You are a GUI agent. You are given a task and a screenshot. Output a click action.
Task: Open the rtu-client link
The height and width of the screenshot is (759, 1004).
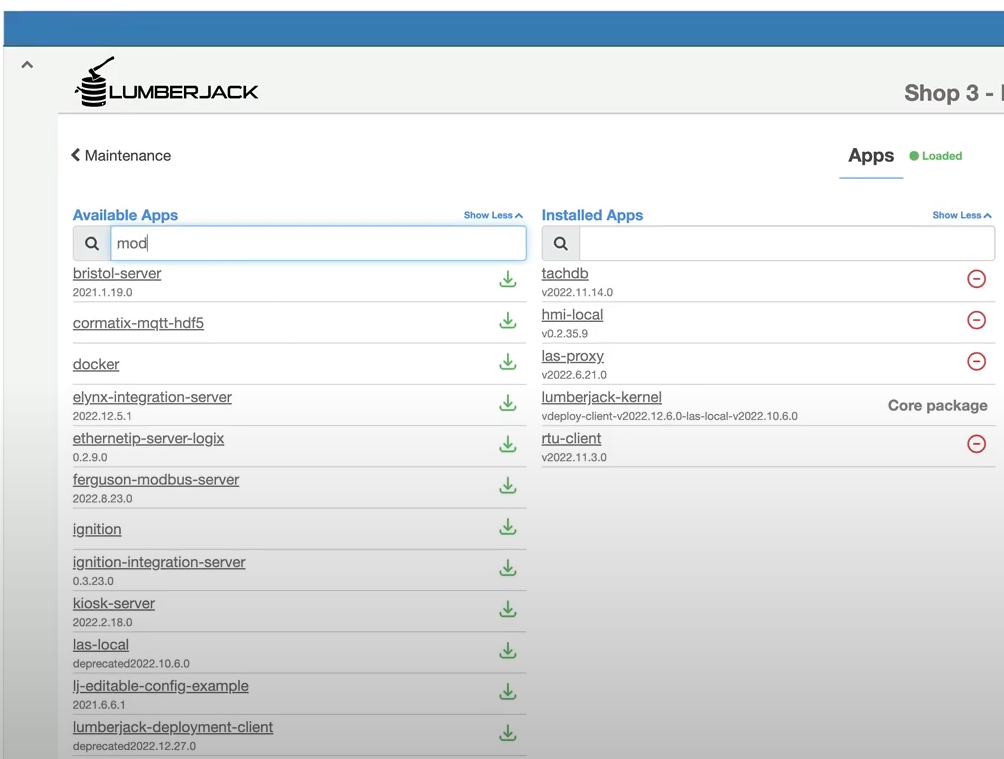[x=571, y=439]
